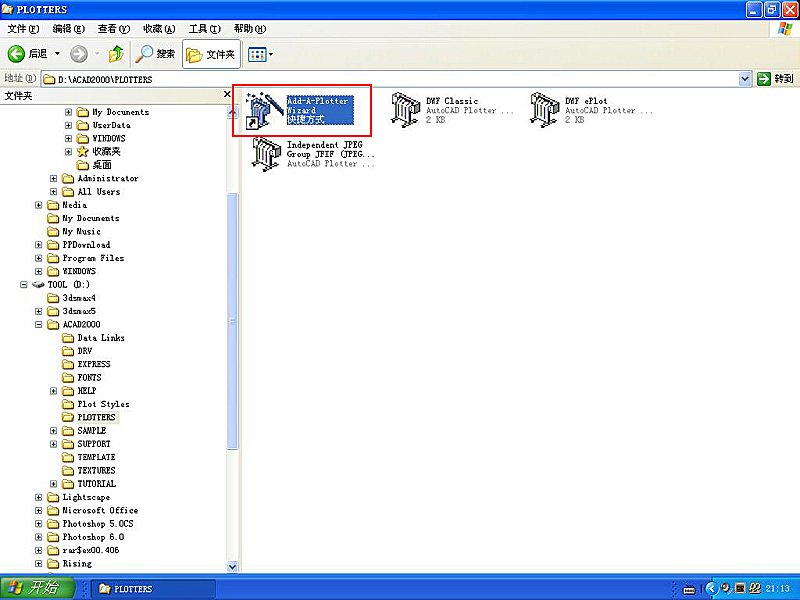Click the folder tree scroll up arrow
800x600 pixels.
232,113
